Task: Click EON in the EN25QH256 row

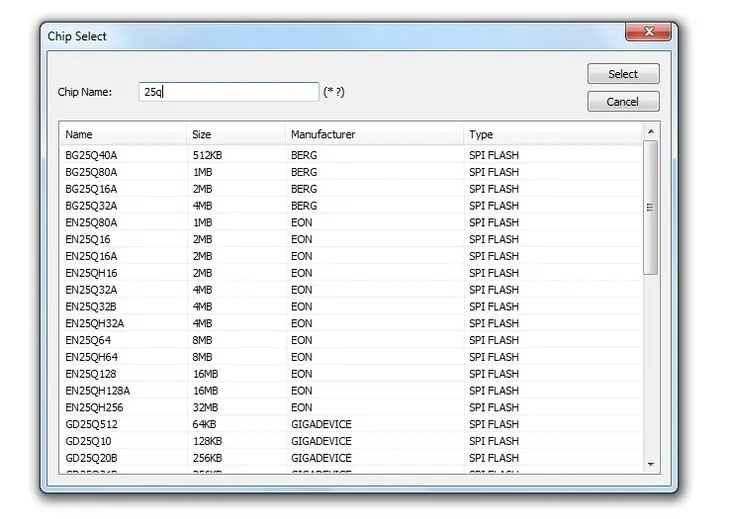Action: [x=302, y=408]
